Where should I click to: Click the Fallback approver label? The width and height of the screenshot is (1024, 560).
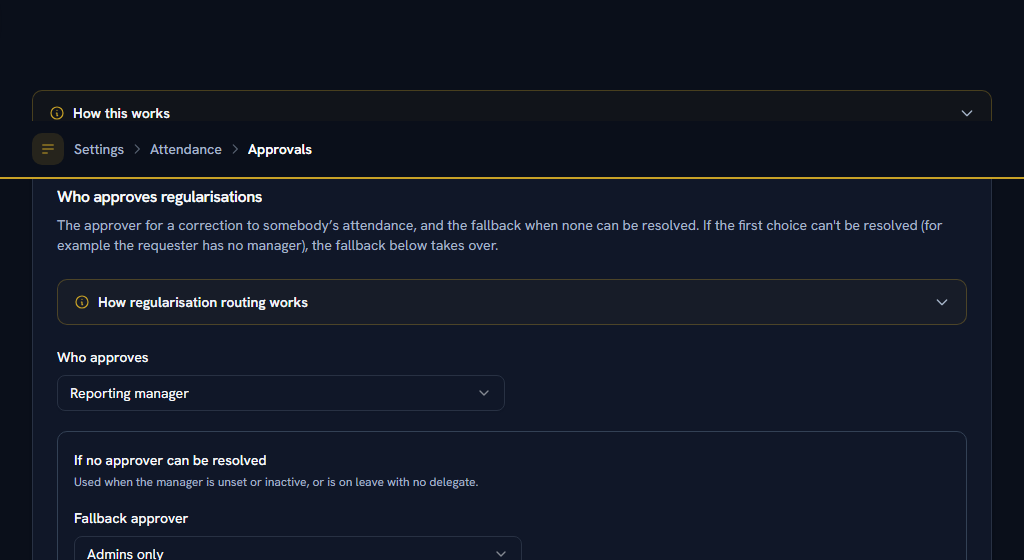131,518
